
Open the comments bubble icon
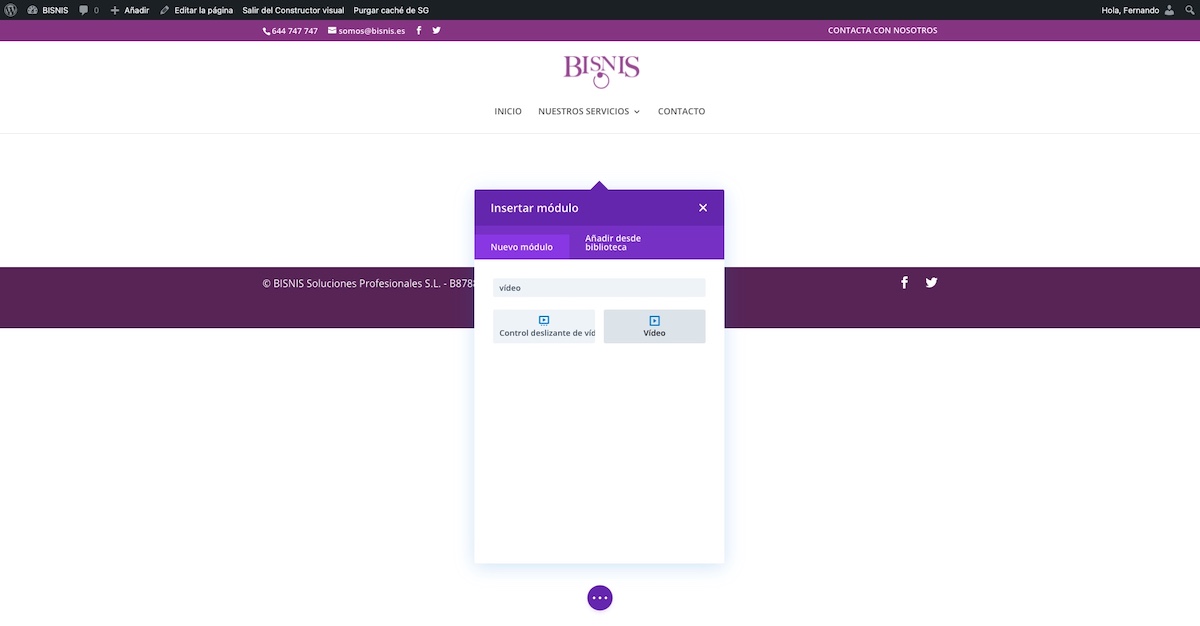click(84, 10)
